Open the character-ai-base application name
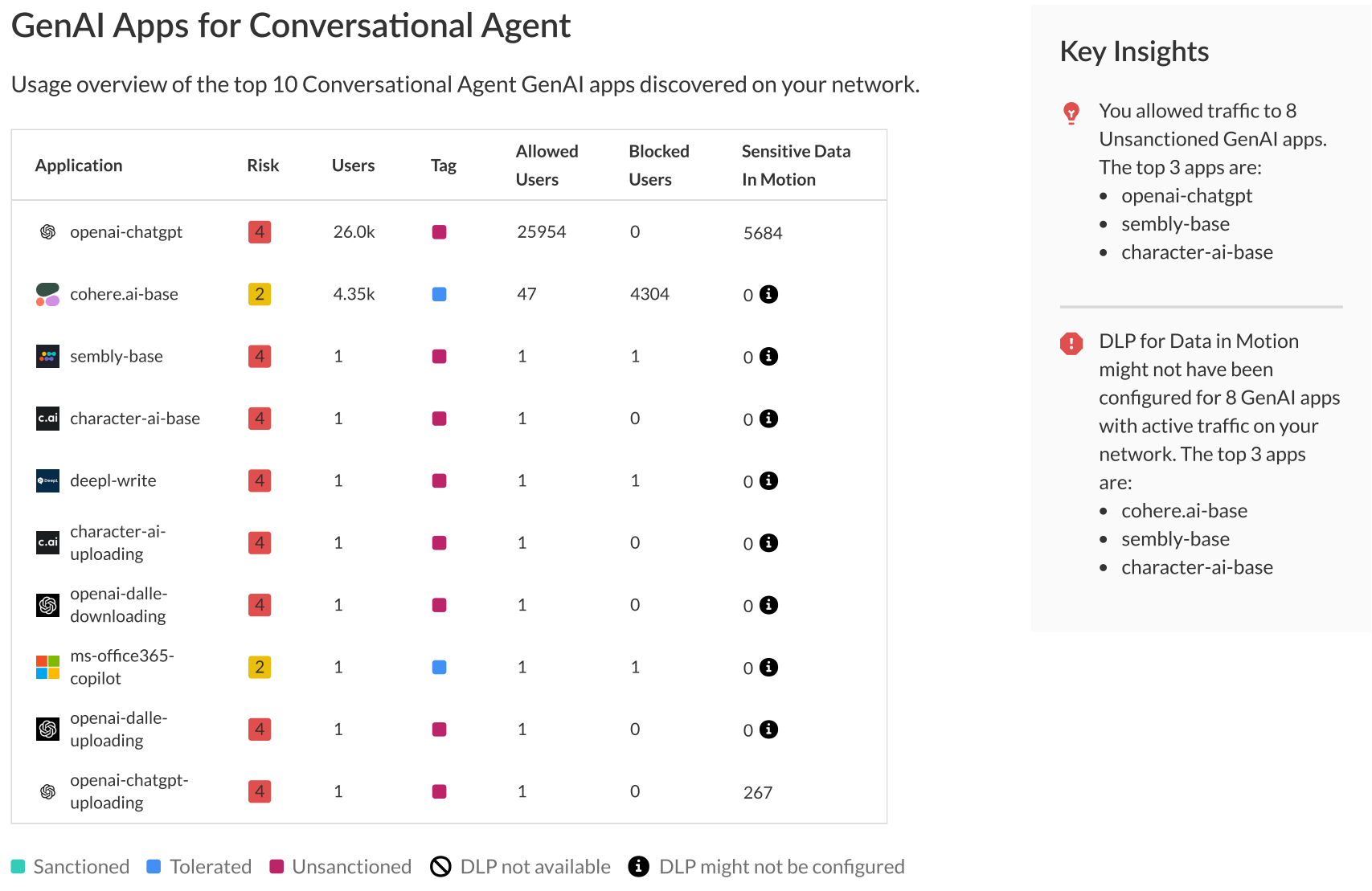 point(135,419)
